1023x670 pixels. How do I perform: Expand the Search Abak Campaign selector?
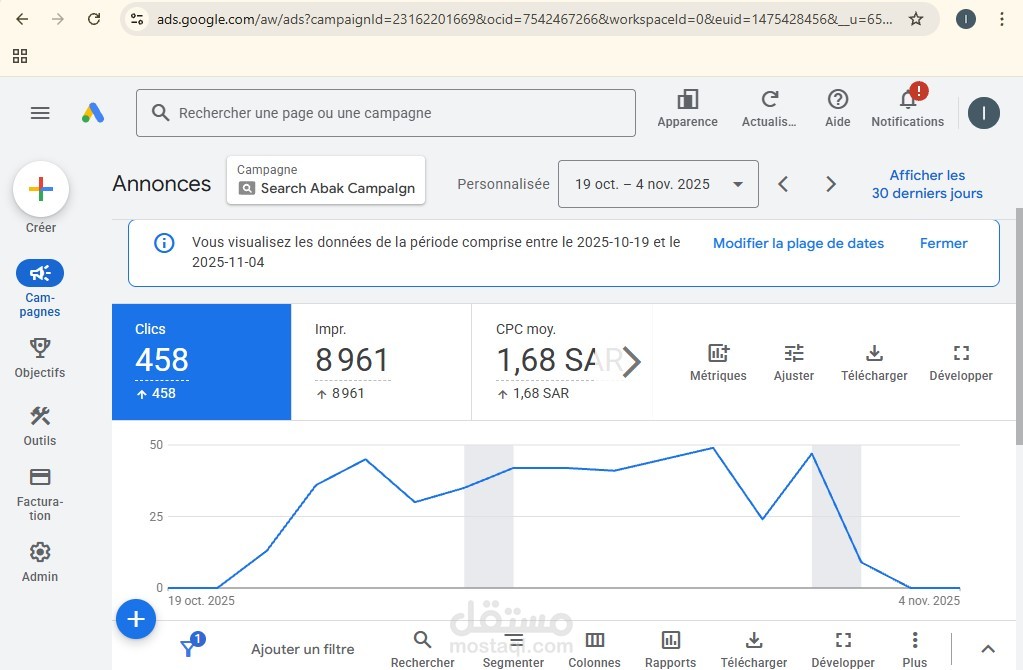coord(326,180)
